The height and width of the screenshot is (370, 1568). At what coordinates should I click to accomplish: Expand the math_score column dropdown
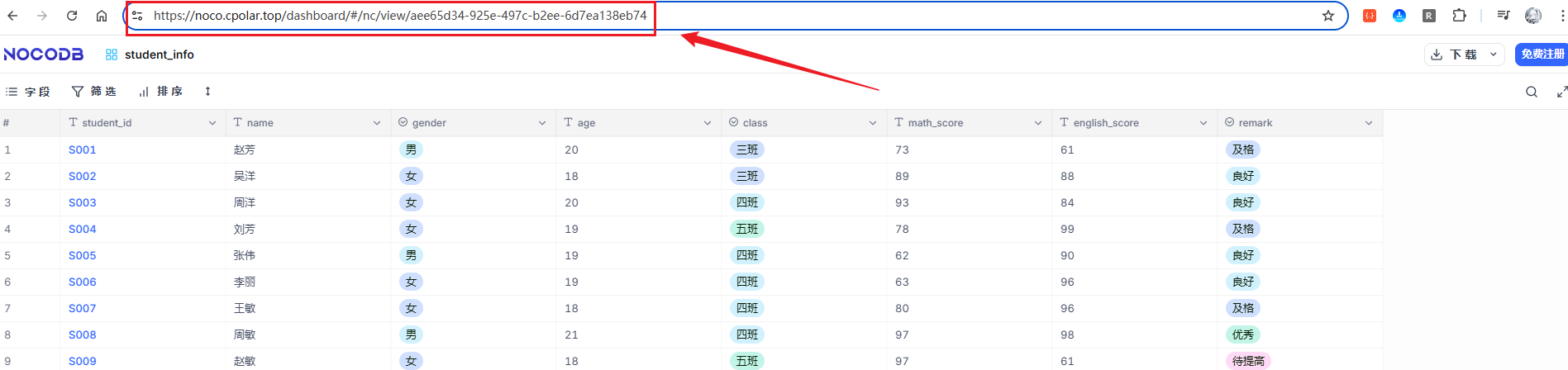point(1038,123)
